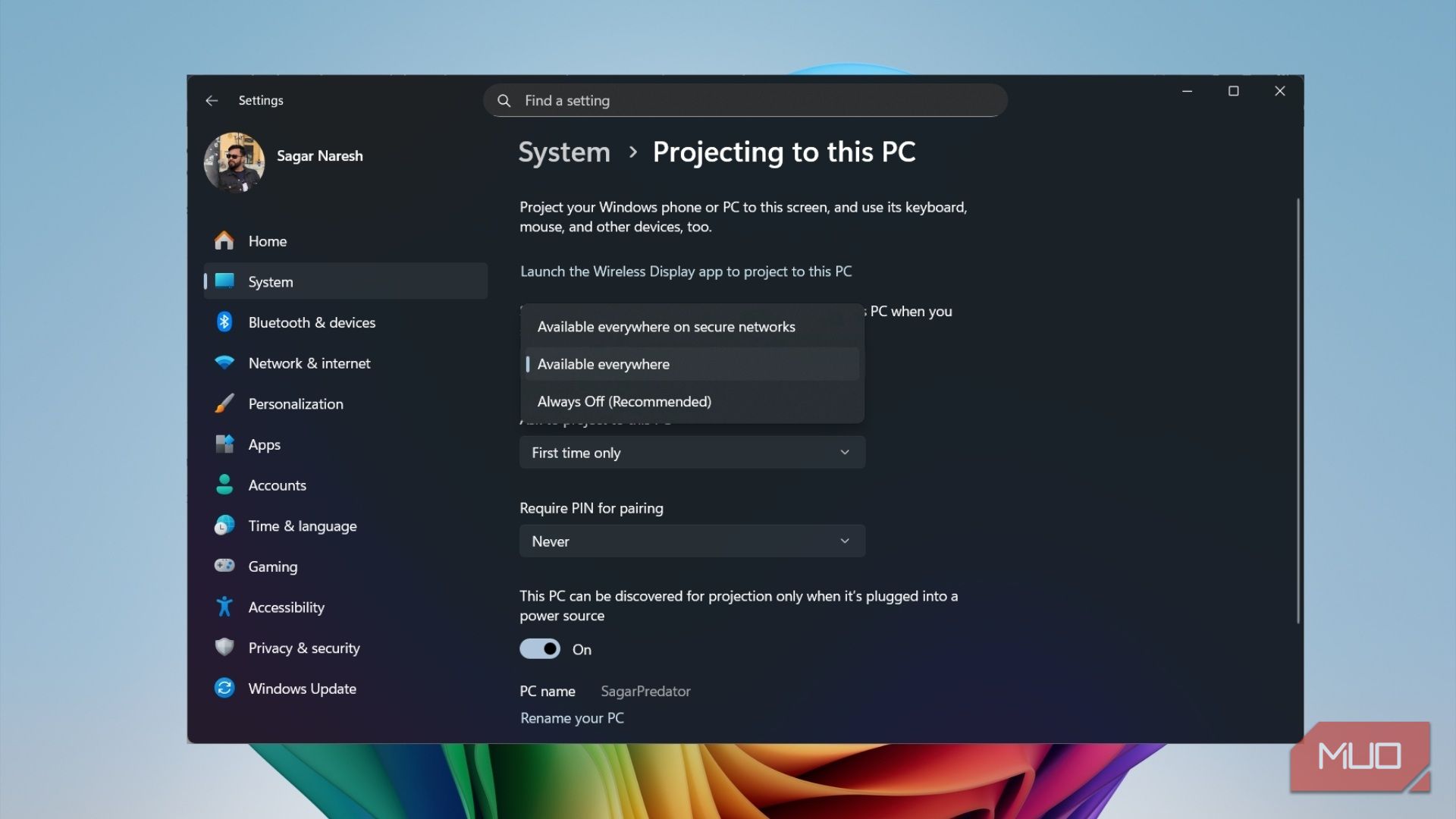The height and width of the screenshot is (819, 1456).
Task: Click the Accounts person icon
Action: coord(224,485)
